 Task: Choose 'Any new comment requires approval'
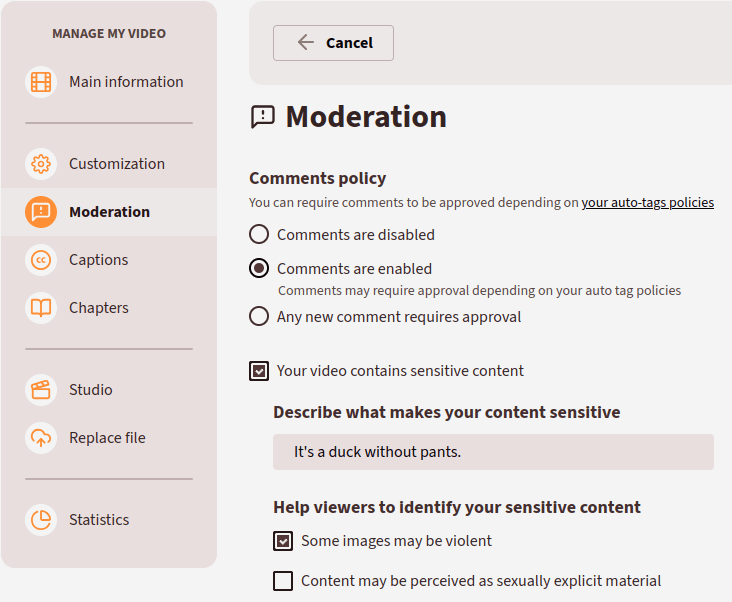click(x=259, y=317)
